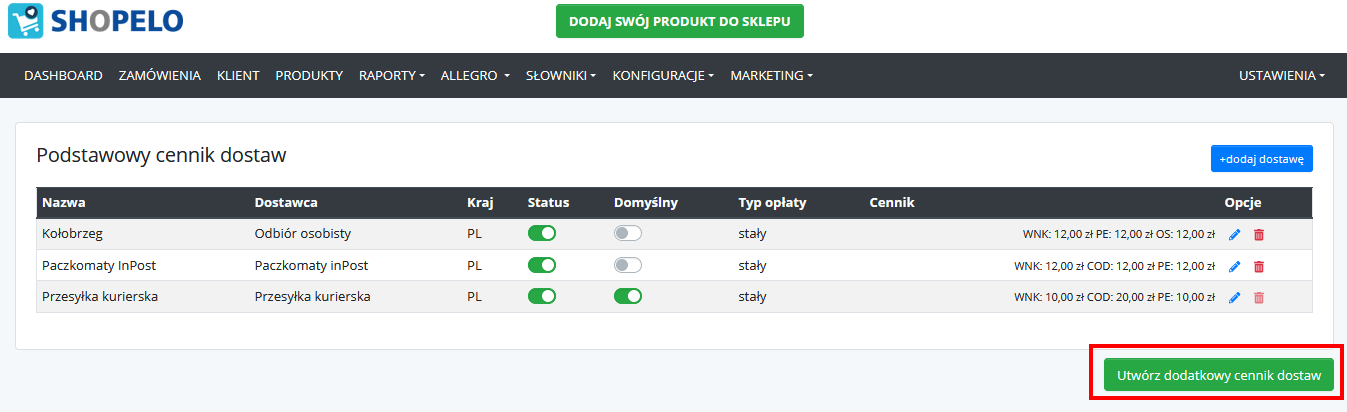
Task: Delete the Kołobrzeg delivery via trash icon
Action: coord(1259,234)
